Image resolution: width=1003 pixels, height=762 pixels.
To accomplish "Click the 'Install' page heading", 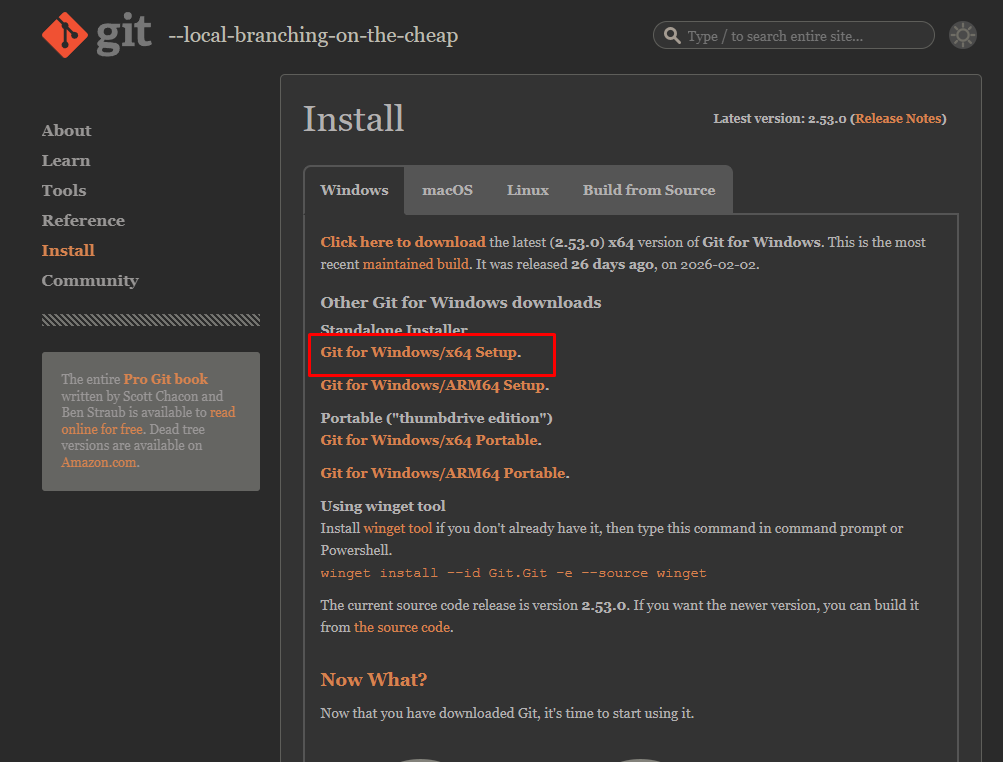I will [x=353, y=119].
